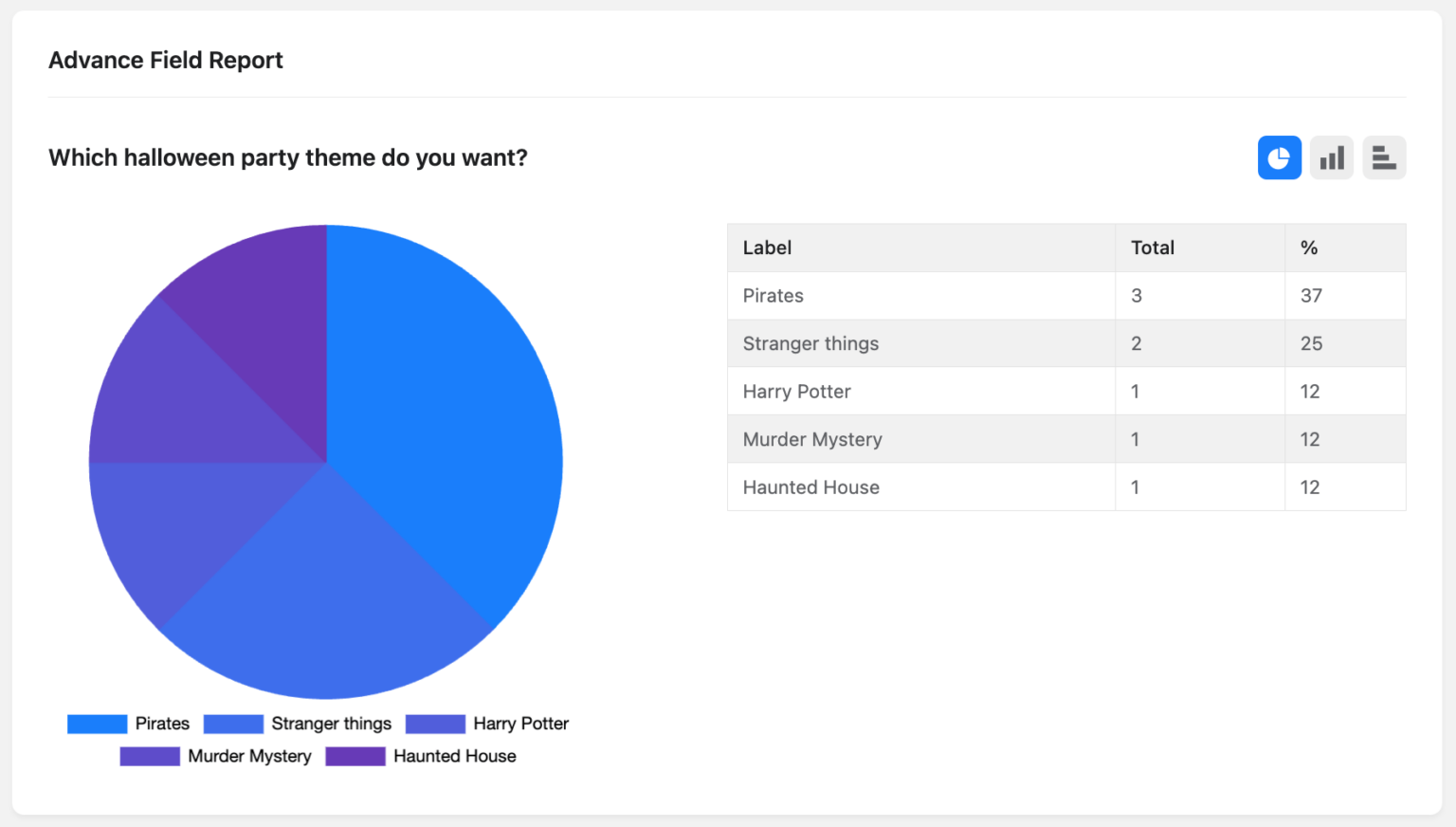The width and height of the screenshot is (1456, 827).
Task: Switch to the horizontal bar chart icon
Action: coord(1384,157)
